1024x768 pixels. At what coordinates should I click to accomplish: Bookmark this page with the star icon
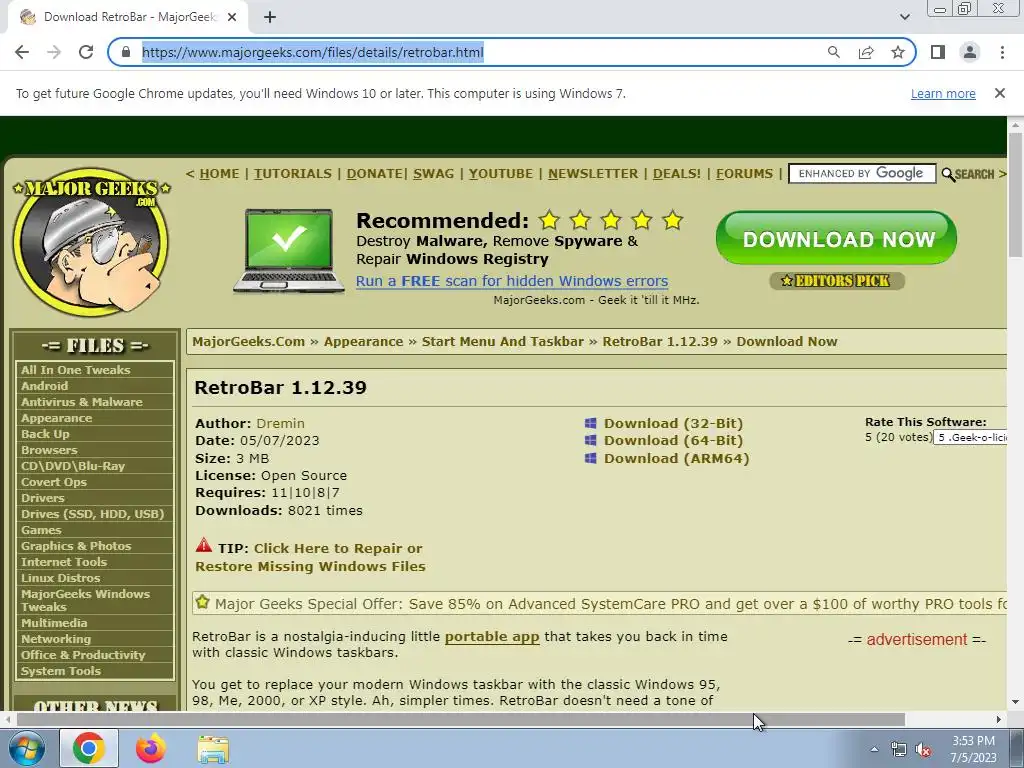pyautogui.click(x=898, y=52)
